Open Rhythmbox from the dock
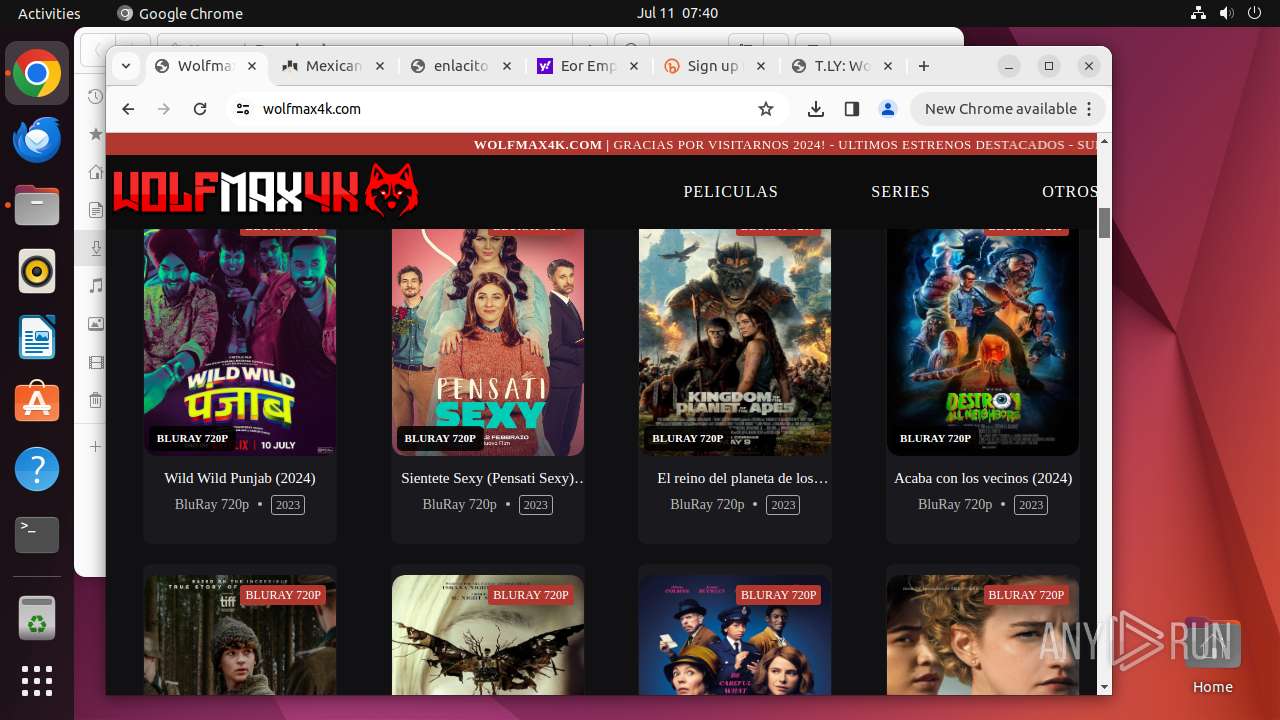 tap(37, 272)
